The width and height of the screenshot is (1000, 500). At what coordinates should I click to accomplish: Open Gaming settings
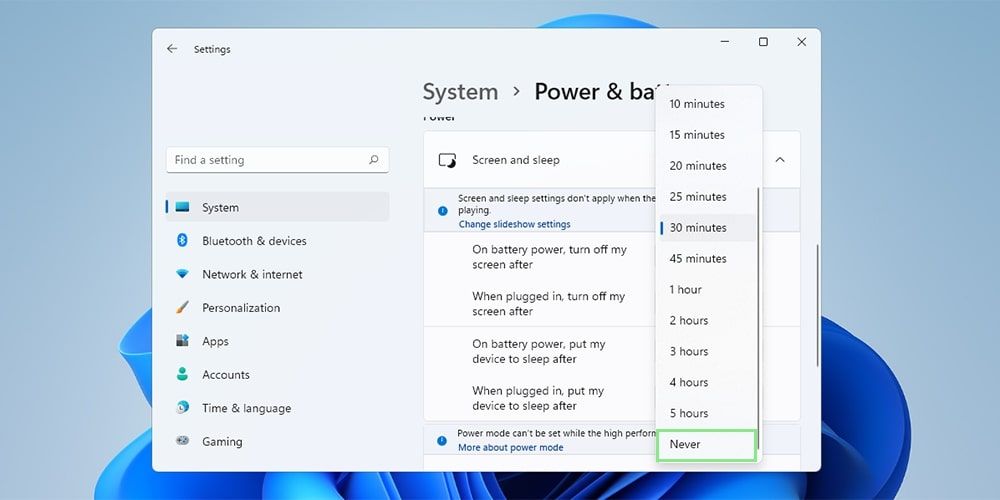tap(277, 441)
